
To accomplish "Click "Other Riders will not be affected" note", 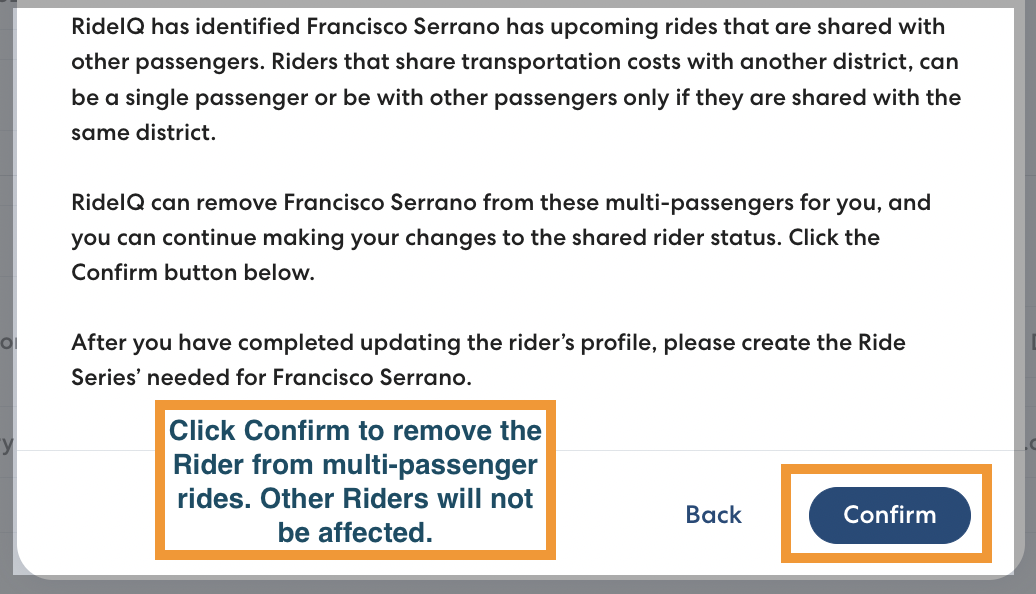I will (x=355, y=516).
